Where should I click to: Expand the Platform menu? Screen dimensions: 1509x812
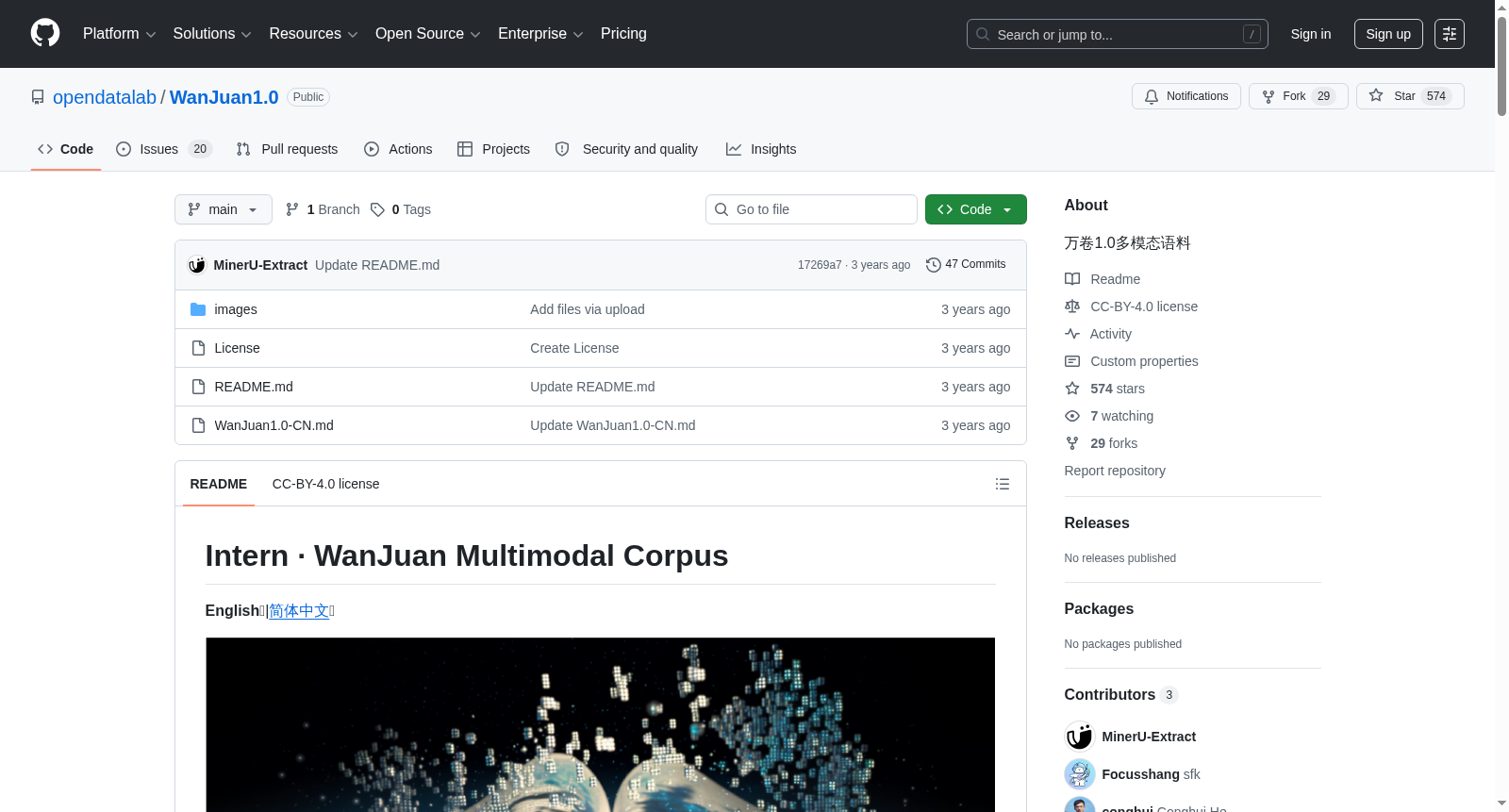point(119,34)
